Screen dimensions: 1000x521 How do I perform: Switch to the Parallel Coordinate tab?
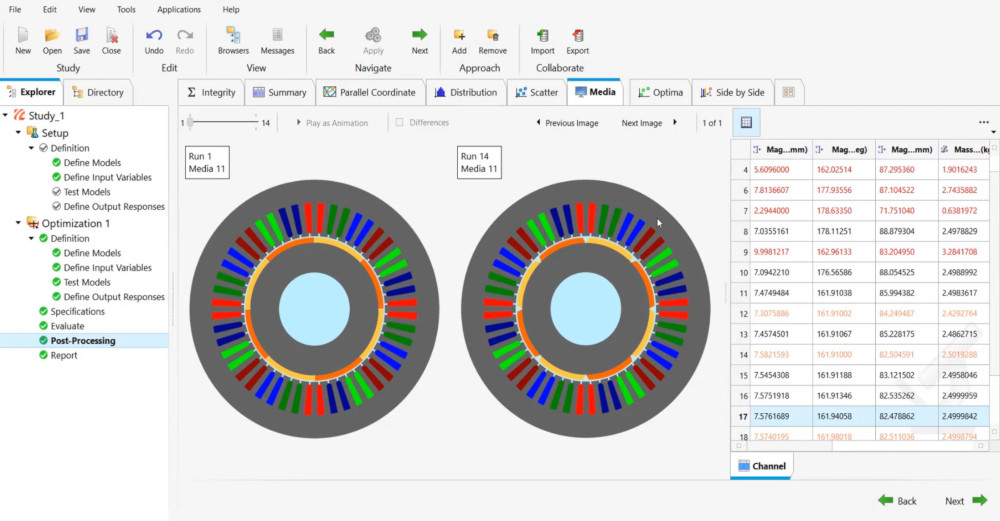click(369, 92)
